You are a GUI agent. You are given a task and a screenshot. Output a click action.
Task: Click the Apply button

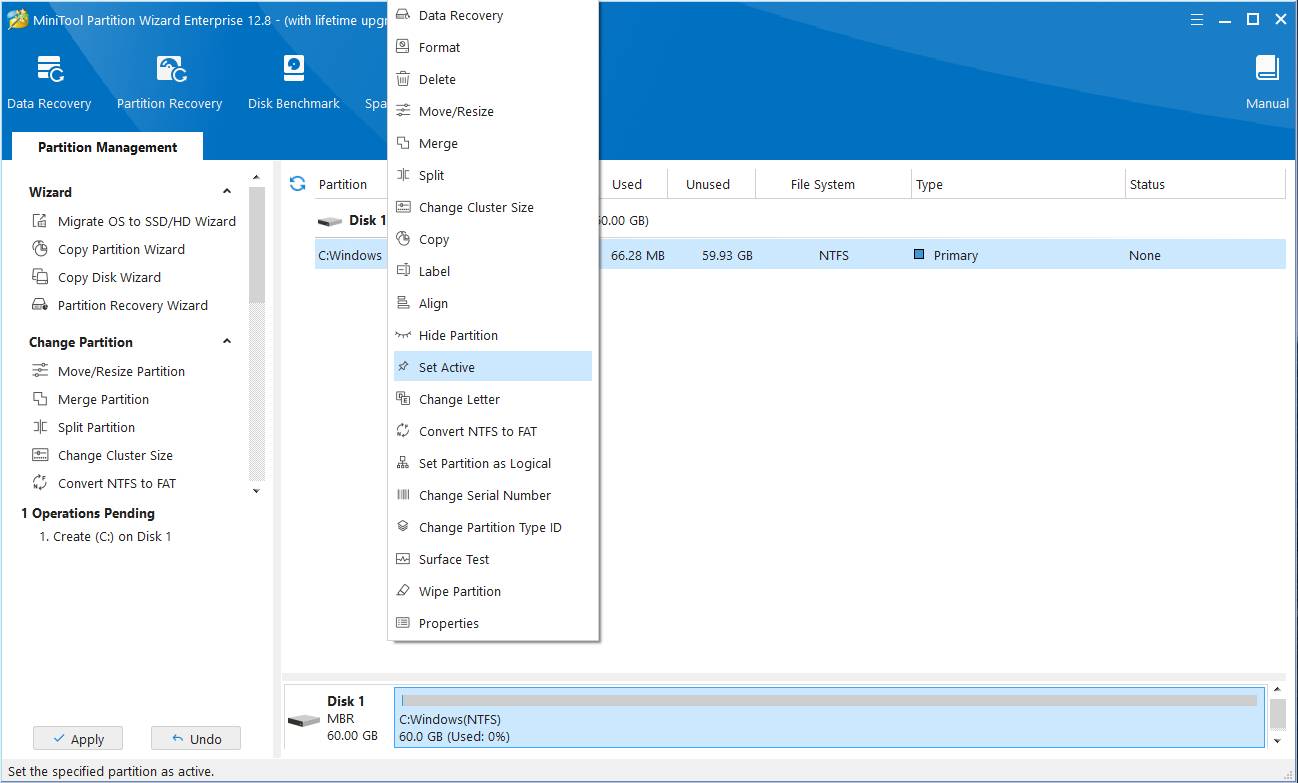click(x=77, y=739)
